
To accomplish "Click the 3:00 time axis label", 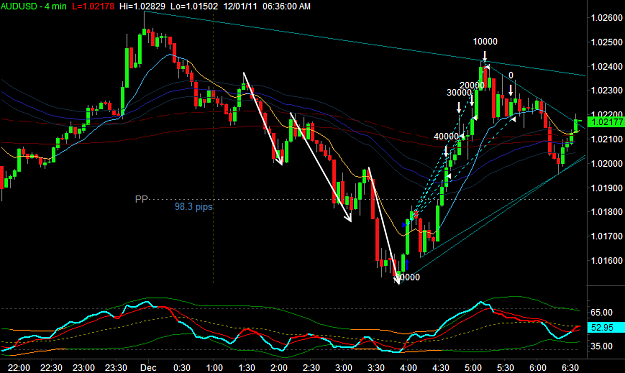I will [344, 367].
